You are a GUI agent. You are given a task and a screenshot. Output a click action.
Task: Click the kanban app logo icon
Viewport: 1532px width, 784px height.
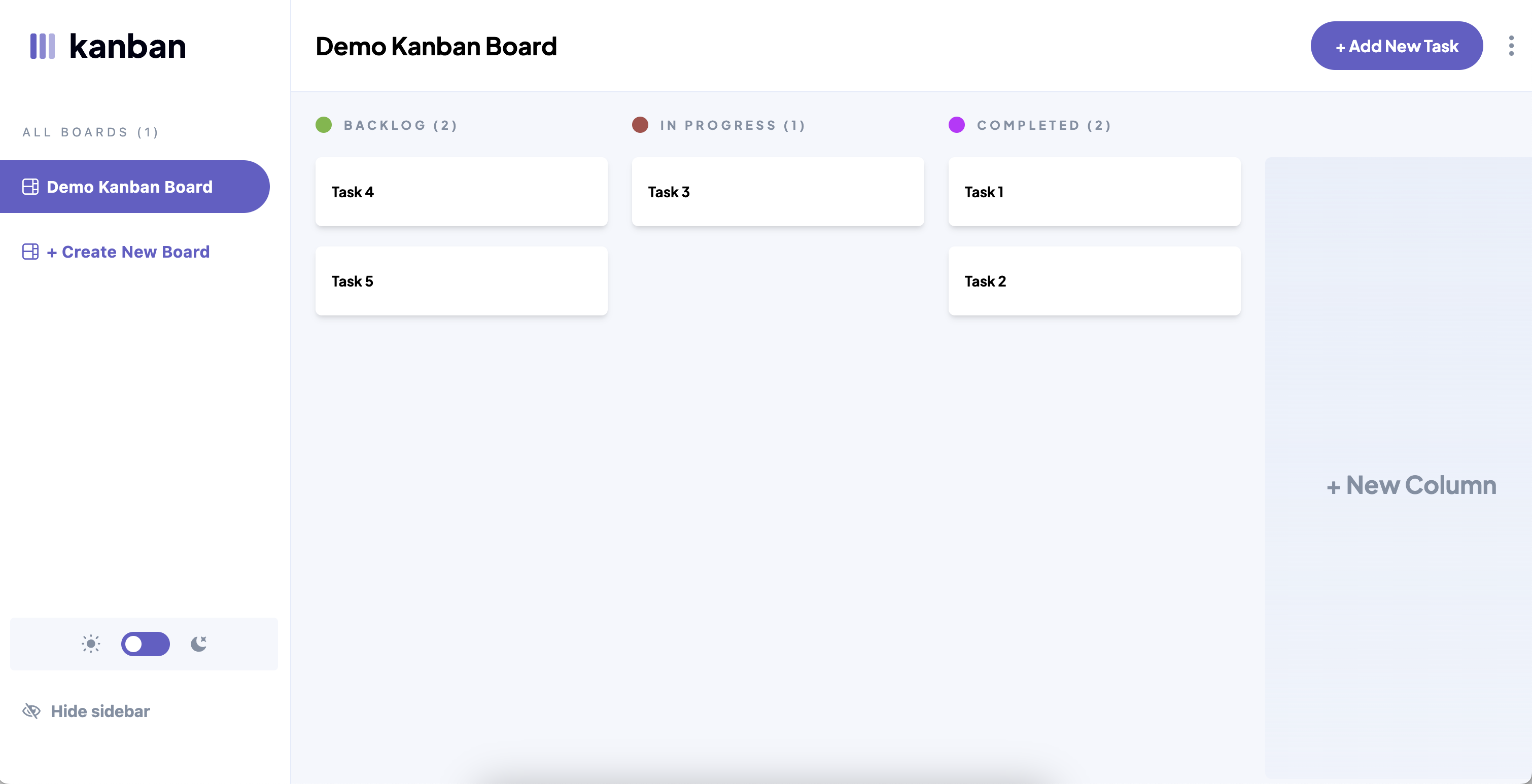[42, 45]
